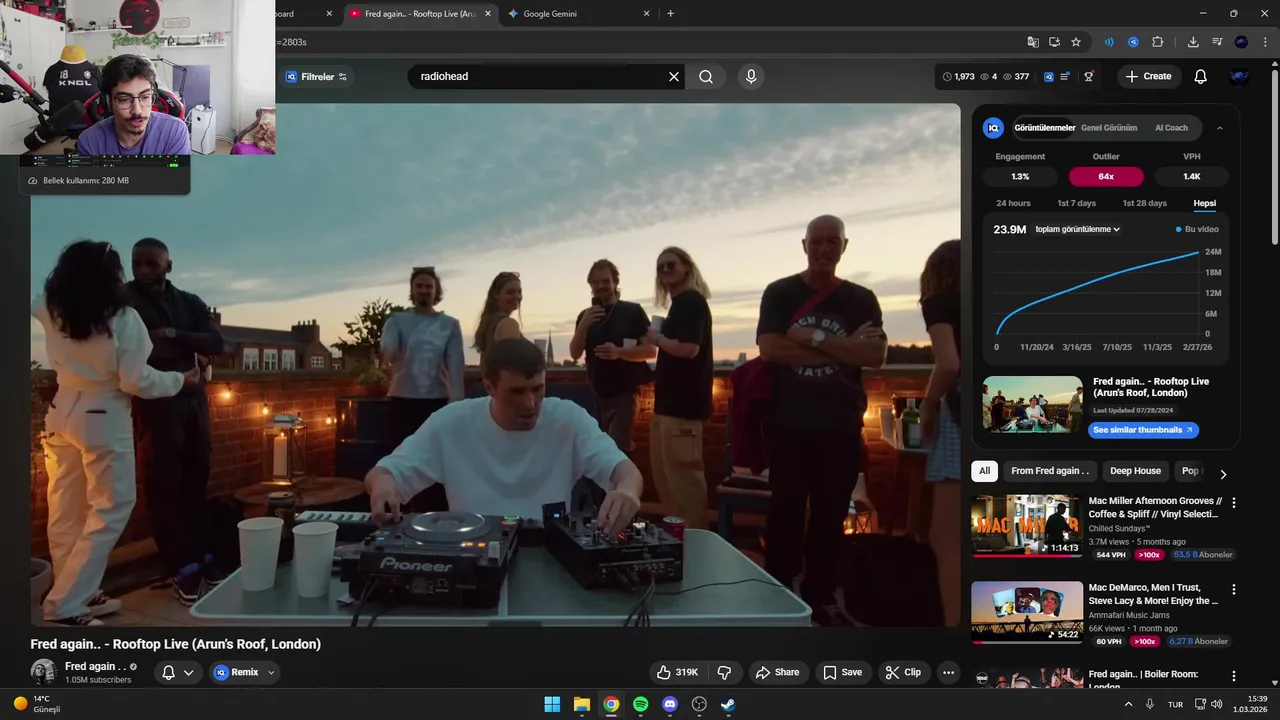Click See similar thumbnails button
Screen dimensions: 1280x720
(x=1143, y=430)
